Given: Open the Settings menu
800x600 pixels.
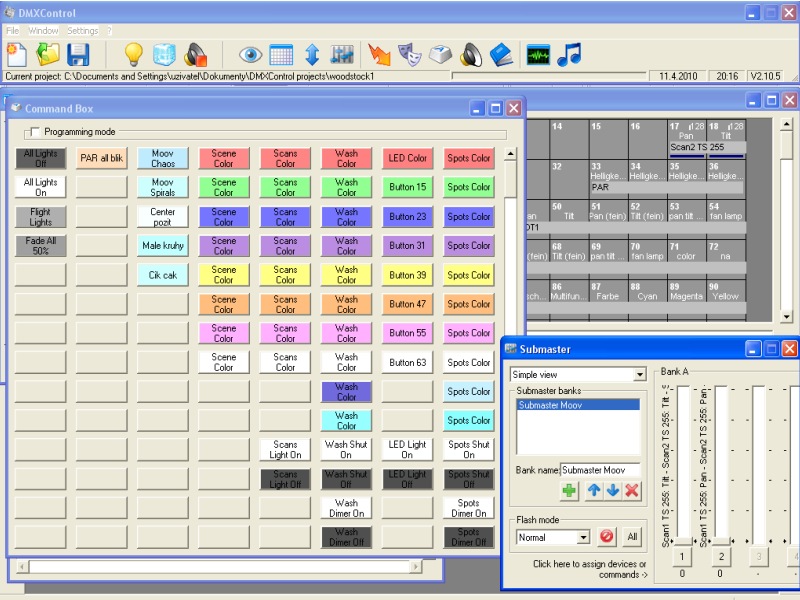Looking at the screenshot, I should coord(83,31).
